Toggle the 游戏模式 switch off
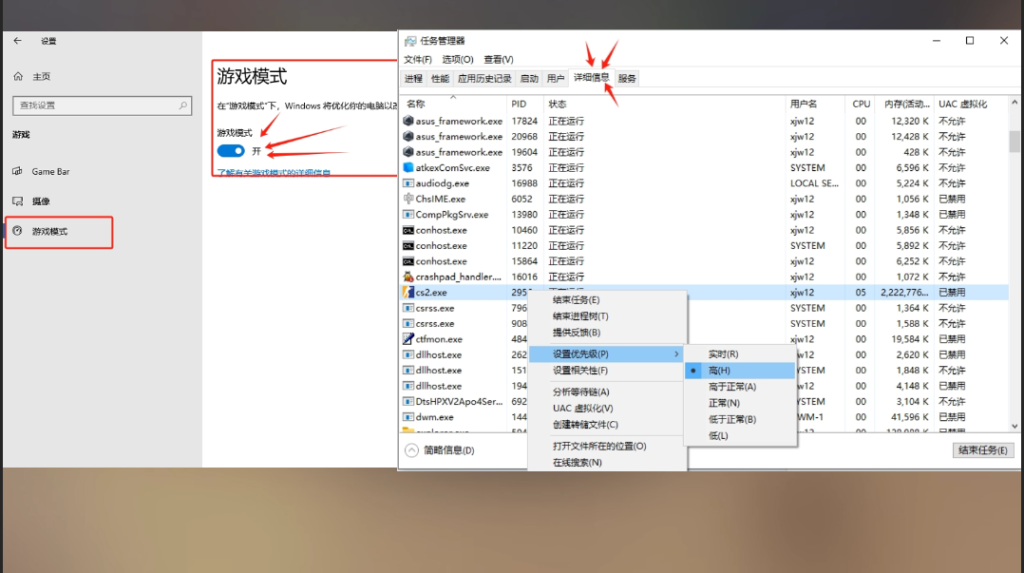 click(x=231, y=151)
